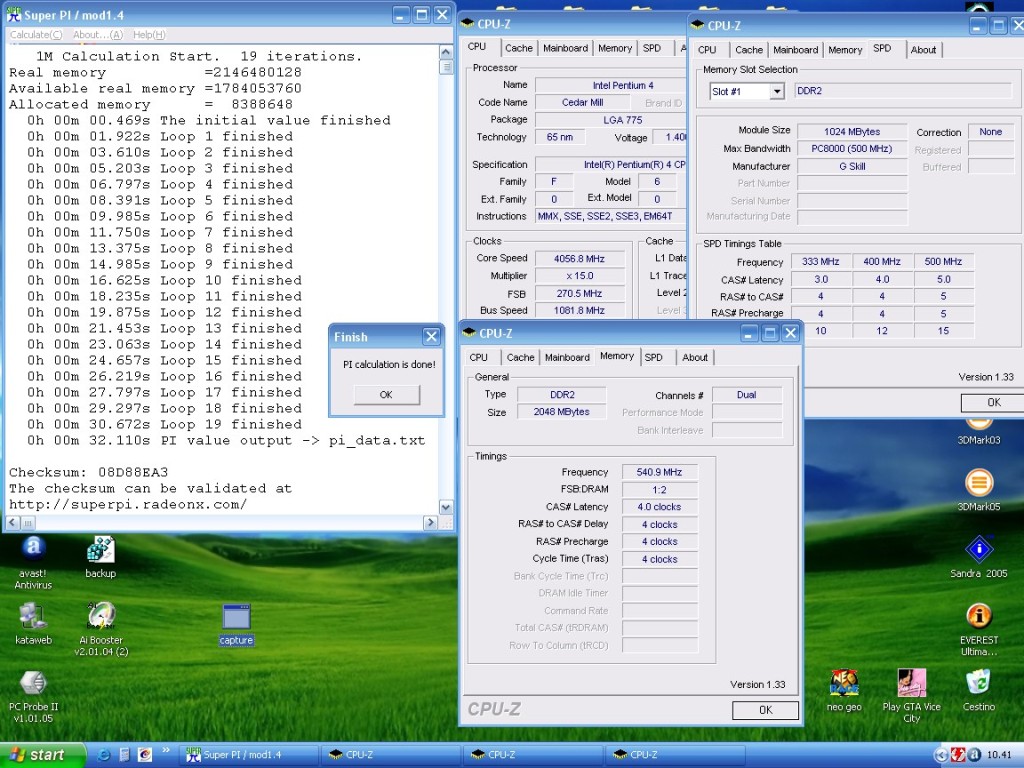Image resolution: width=1024 pixels, height=768 pixels.
Task: Launch PC Probe II v1.01.05 icon
Action: tap(33, 696)
